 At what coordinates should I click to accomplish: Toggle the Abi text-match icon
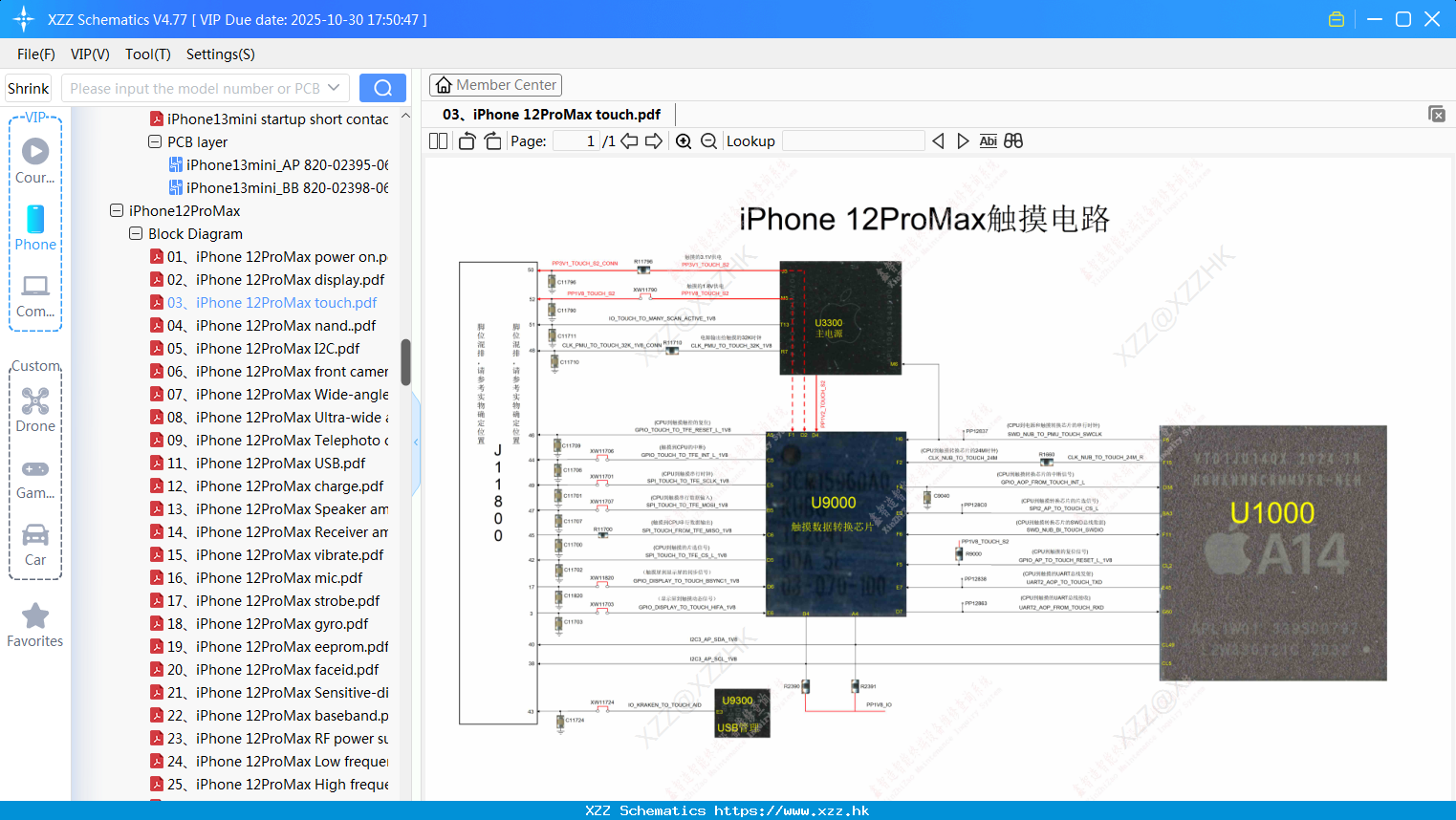(989, 140)
